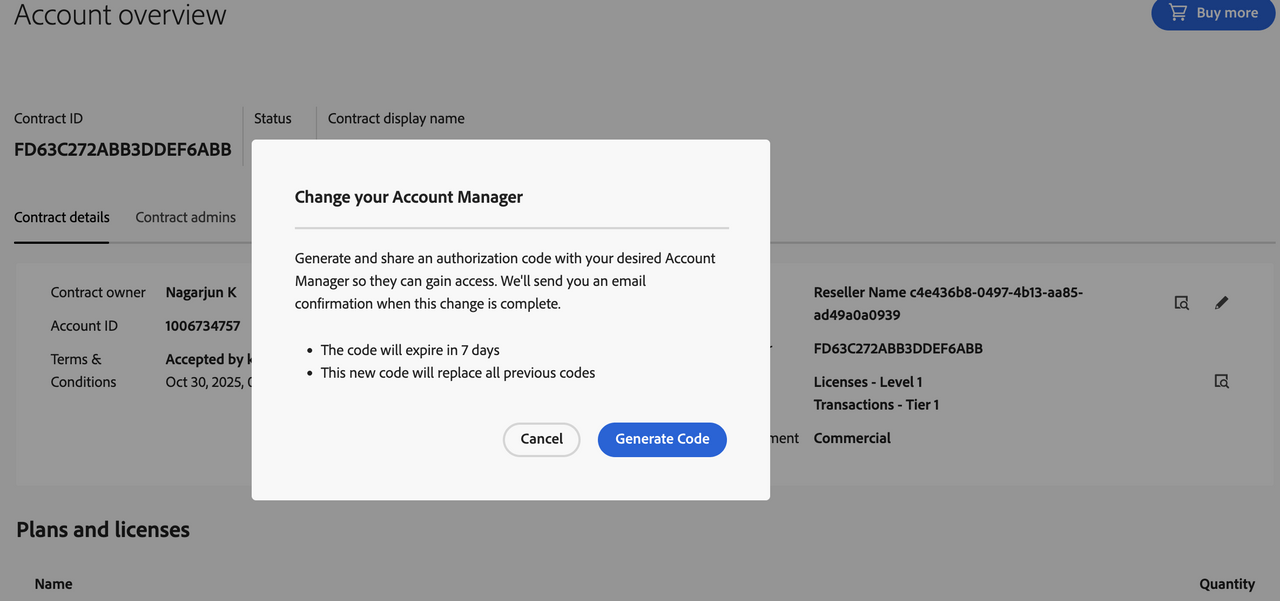Image resolution: width=1280 pixels, height=601 pixels.
Task: Click the Commercial market segment value
Action: [x=852, y=438]
